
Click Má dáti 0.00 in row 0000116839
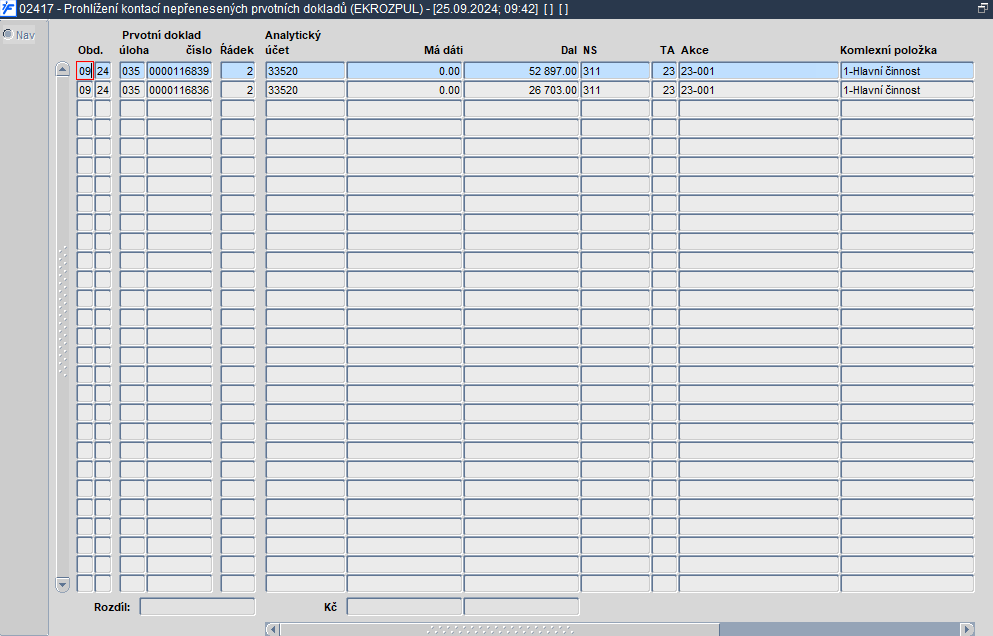tap(404, 71)
